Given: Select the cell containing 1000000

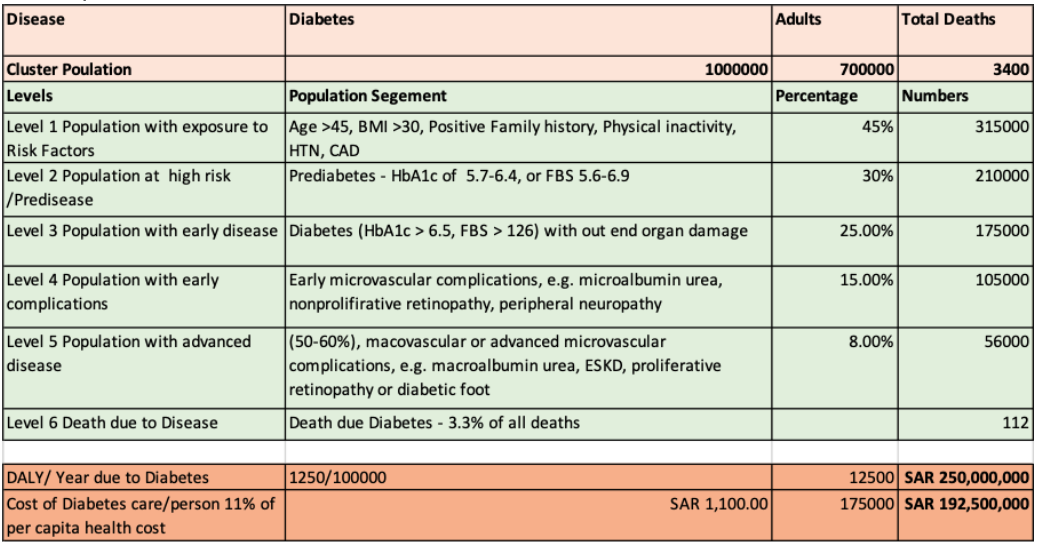Looking at the screenshot, I should [529, 69].
